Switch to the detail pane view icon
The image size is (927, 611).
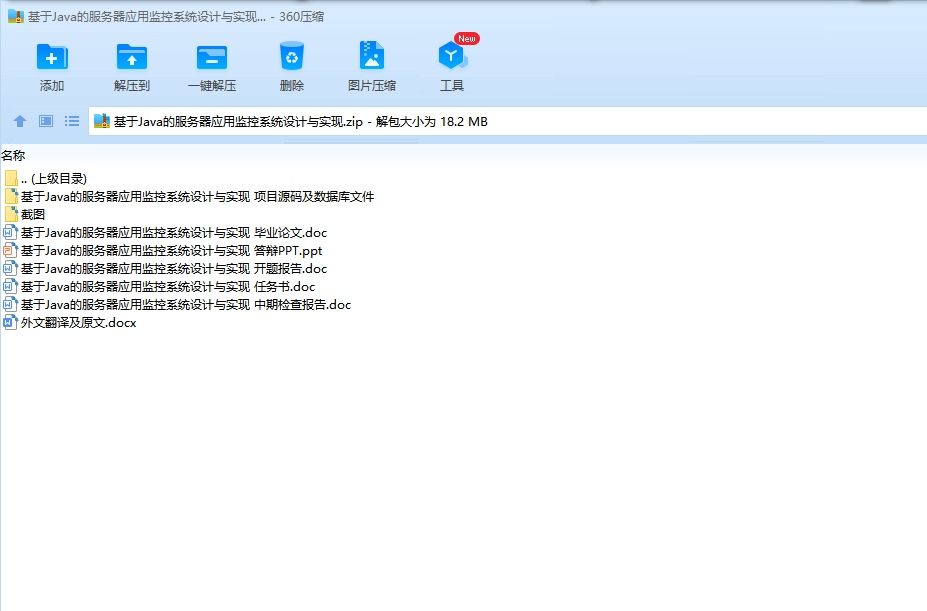(x=46, y=121)
